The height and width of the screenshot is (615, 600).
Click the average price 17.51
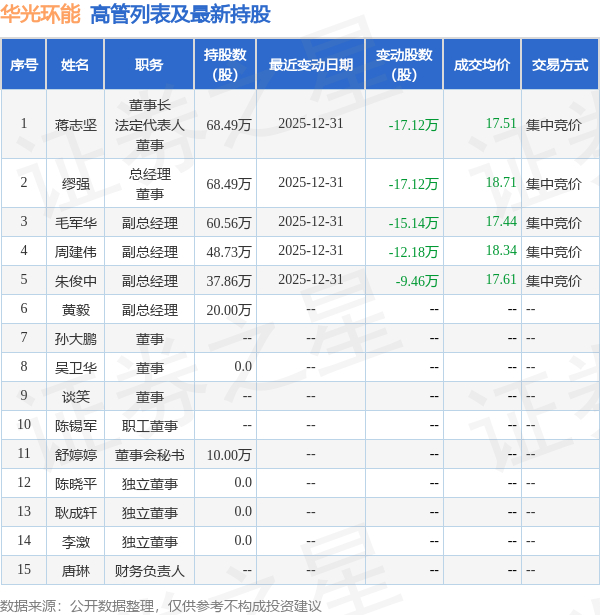(501, 124)
